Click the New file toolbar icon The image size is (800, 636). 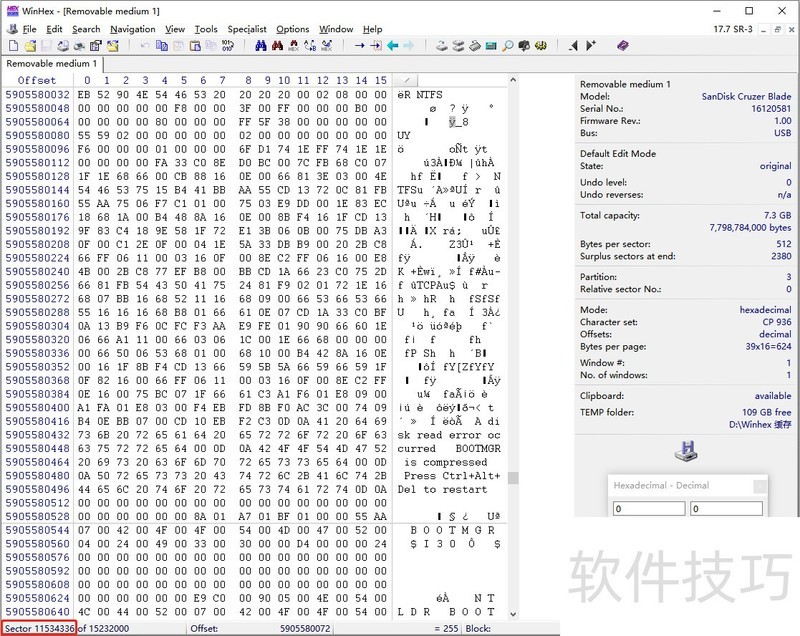click(12, 46)
